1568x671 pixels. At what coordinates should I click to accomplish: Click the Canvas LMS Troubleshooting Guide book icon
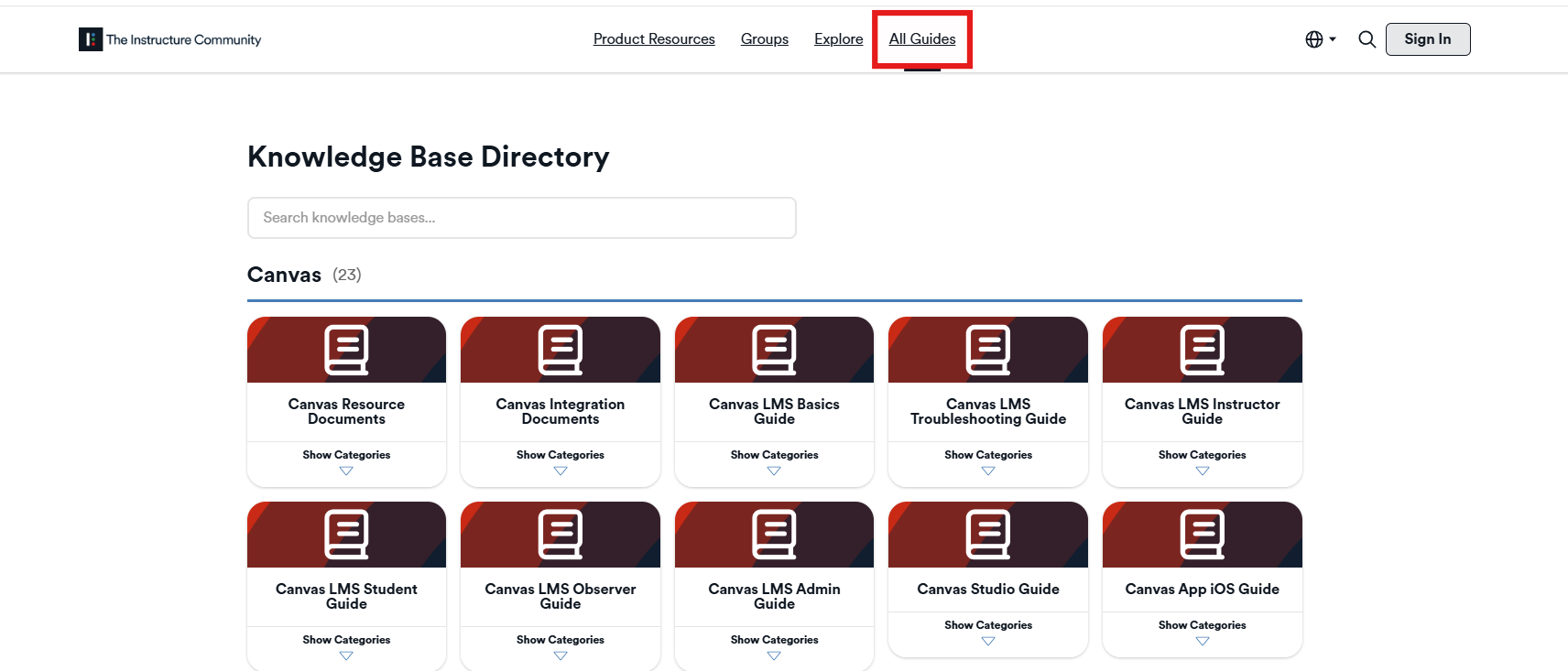988,350
